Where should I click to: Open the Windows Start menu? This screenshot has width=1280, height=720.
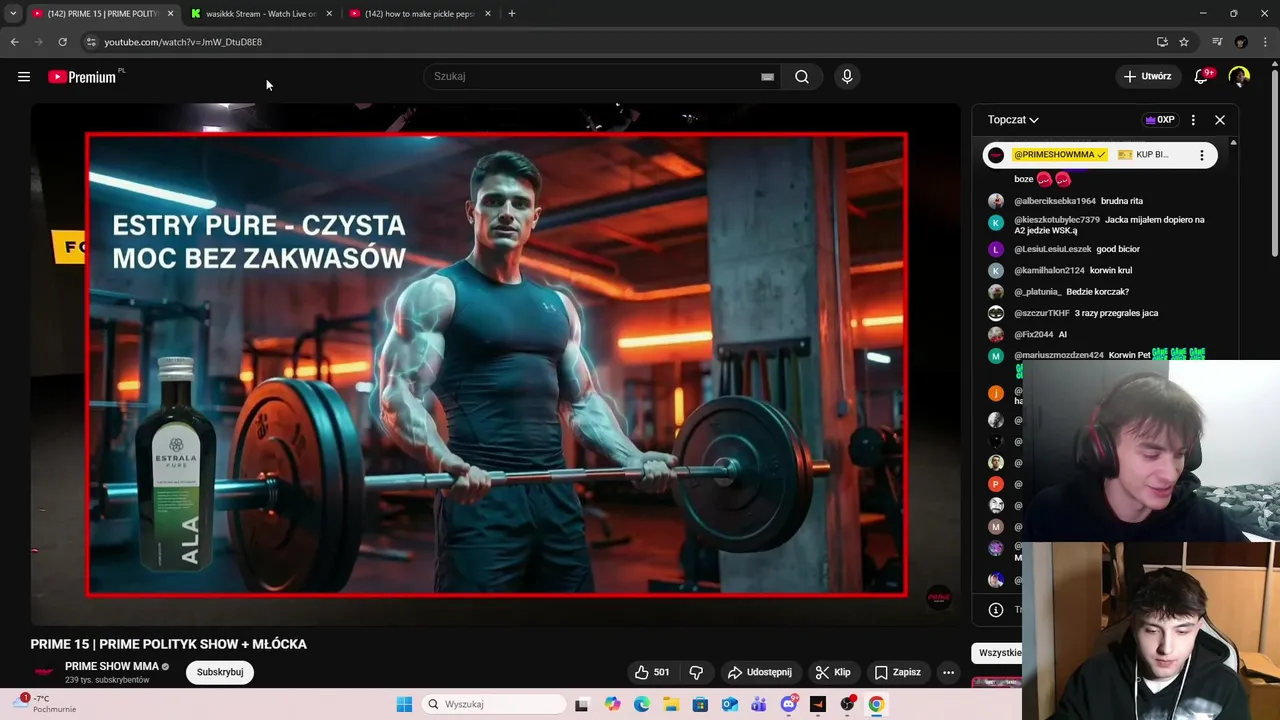[x=404, y=704]
